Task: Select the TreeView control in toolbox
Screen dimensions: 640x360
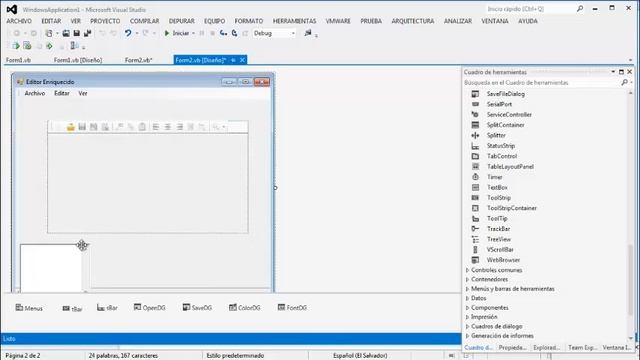Action: click(498, 239)
